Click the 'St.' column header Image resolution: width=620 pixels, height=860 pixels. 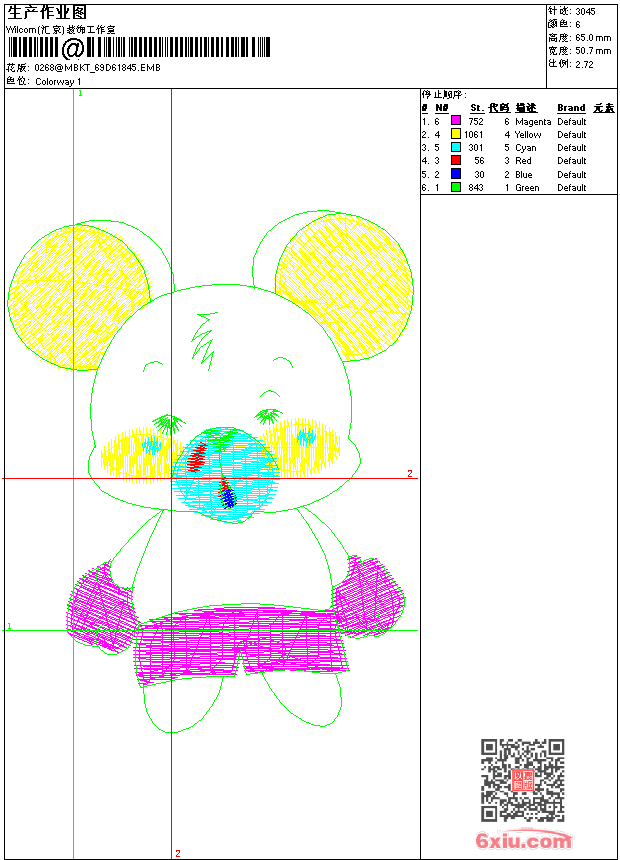click(x=477, y=108)
